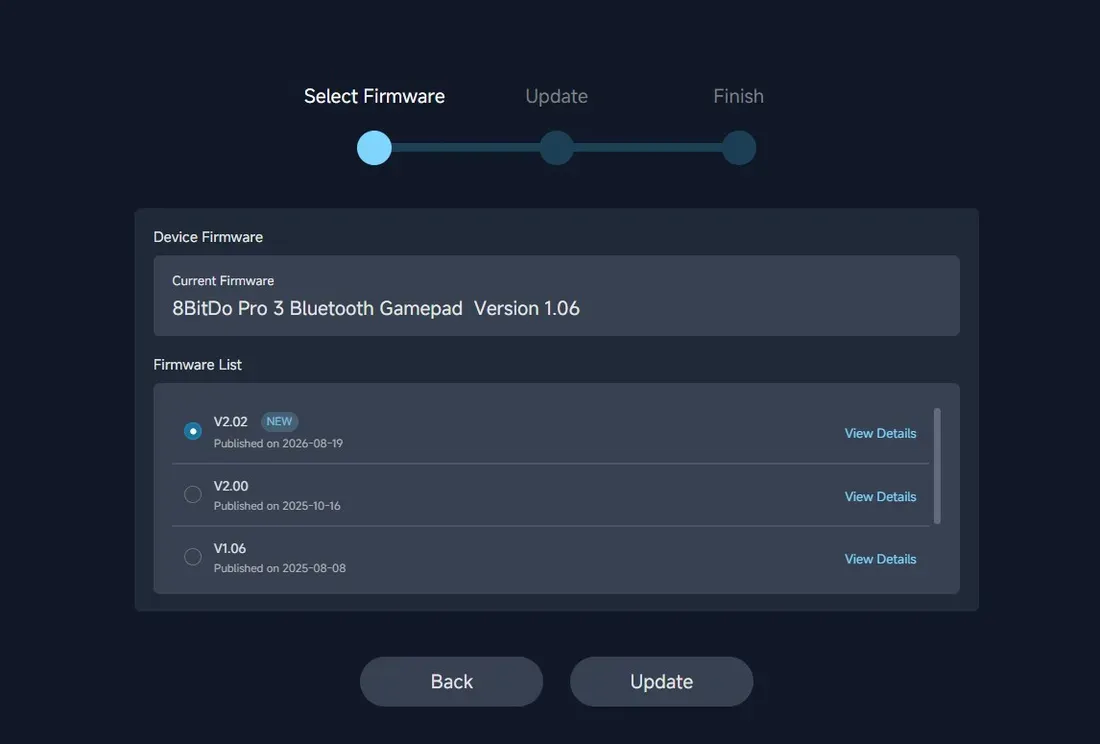The image size is (1100, 744).
Task: Click the 'Device Firmware' heading
Action: pyautogui.click(x=208, y=237)
